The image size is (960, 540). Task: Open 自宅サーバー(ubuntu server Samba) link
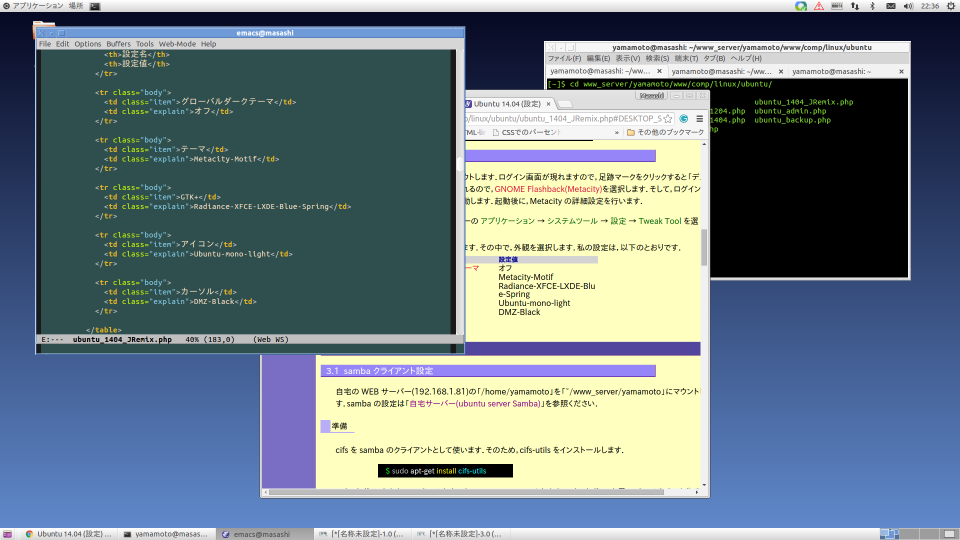tap(474, 403)
